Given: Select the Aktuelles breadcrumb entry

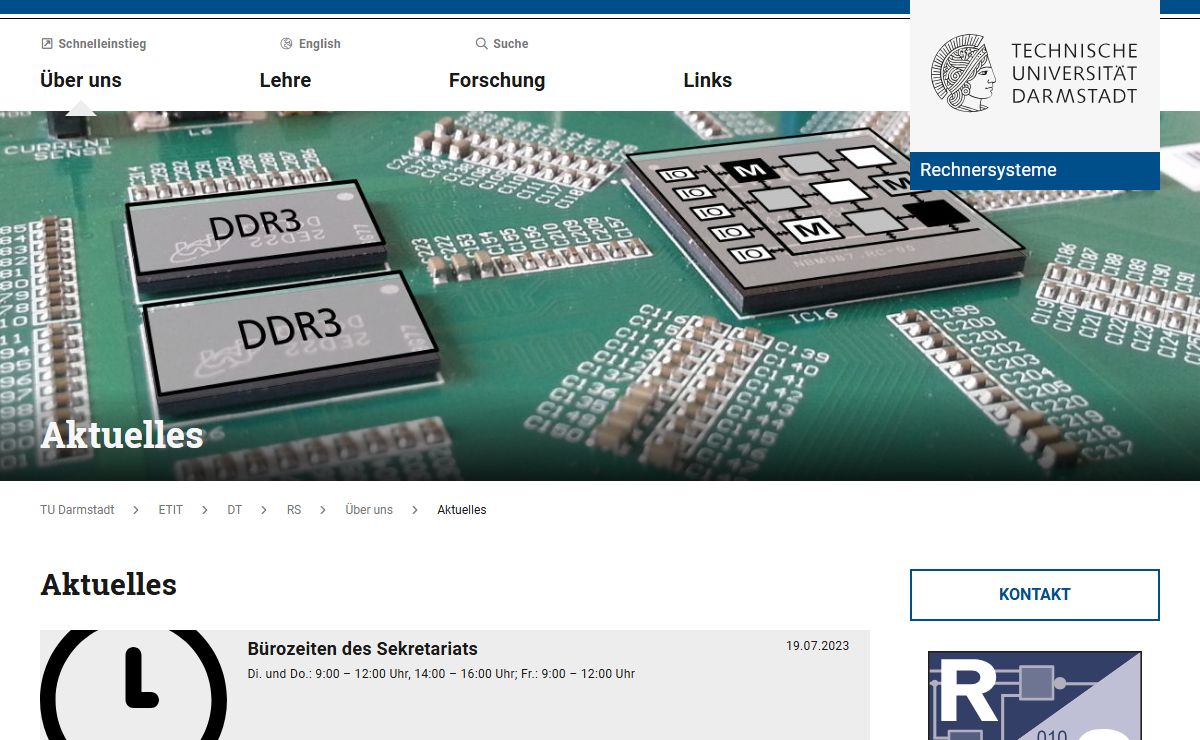Looking at the screenshot, I should 462,510.
